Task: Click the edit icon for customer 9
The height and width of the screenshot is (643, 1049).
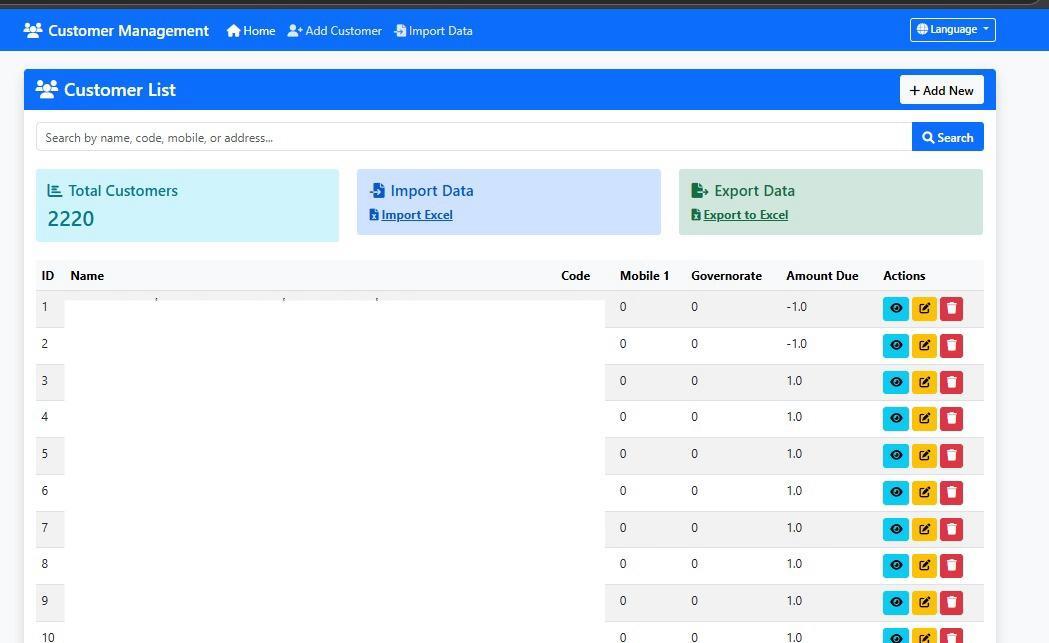Action: (x=924, y=602)
